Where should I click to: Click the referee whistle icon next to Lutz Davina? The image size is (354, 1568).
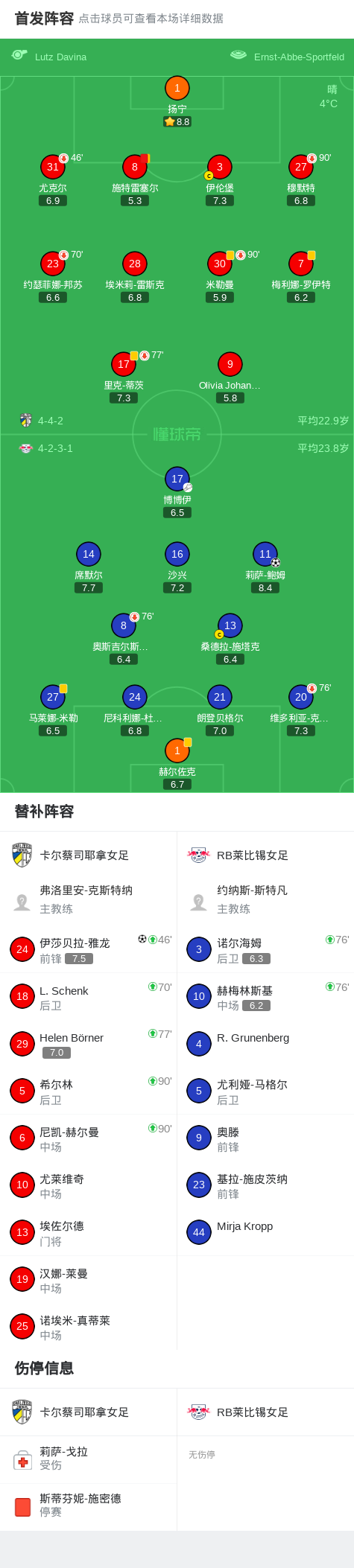click(19, 54)
